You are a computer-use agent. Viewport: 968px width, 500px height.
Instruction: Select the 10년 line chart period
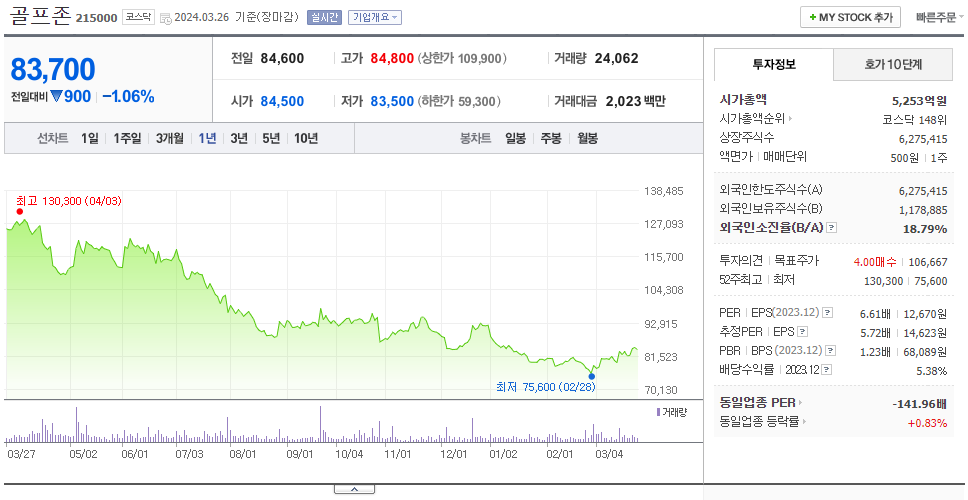(x=306, y=138)
